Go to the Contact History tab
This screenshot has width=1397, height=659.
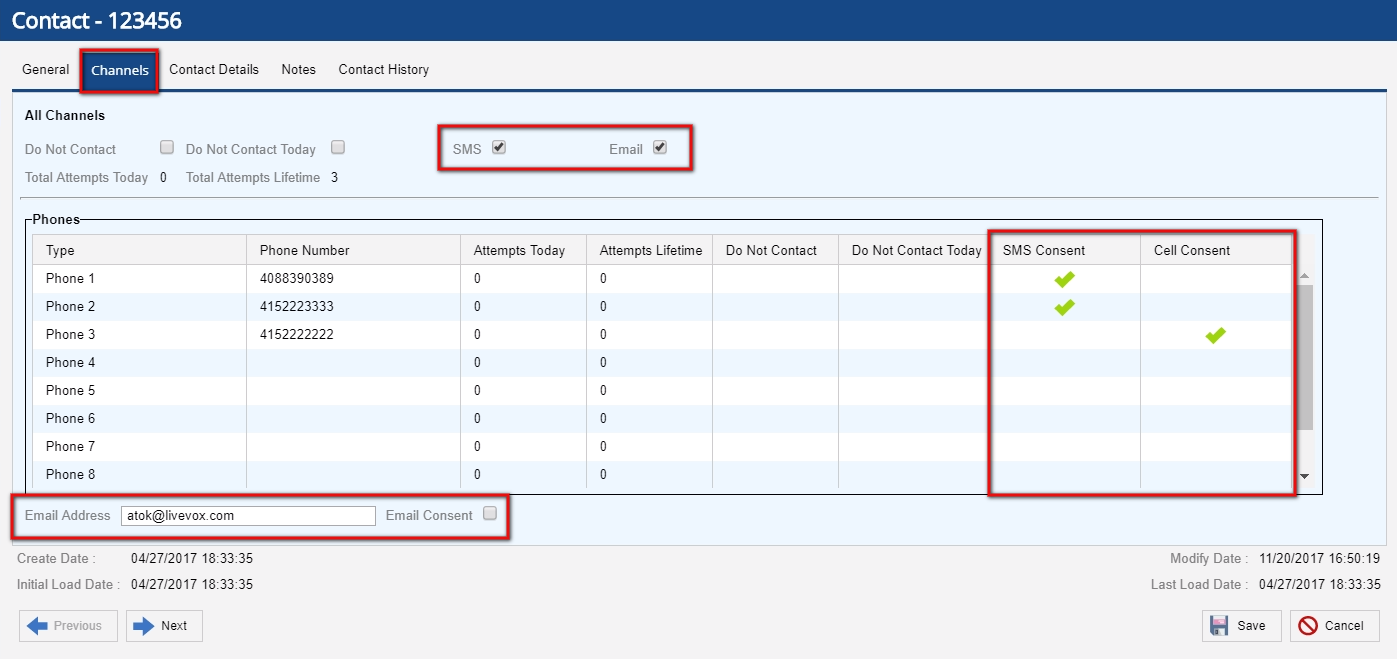click(x=384, y=70)
